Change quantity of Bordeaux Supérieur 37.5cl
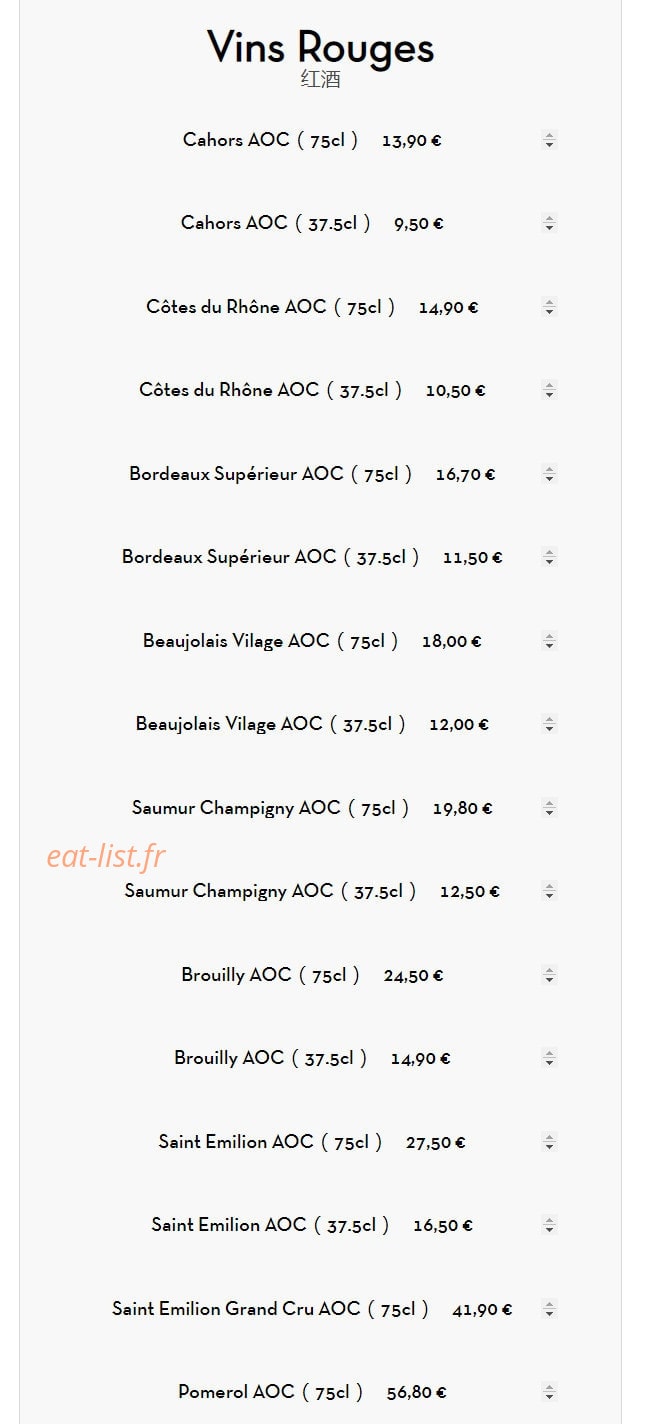Screen dimensions: 656x1424 point(549,557)
